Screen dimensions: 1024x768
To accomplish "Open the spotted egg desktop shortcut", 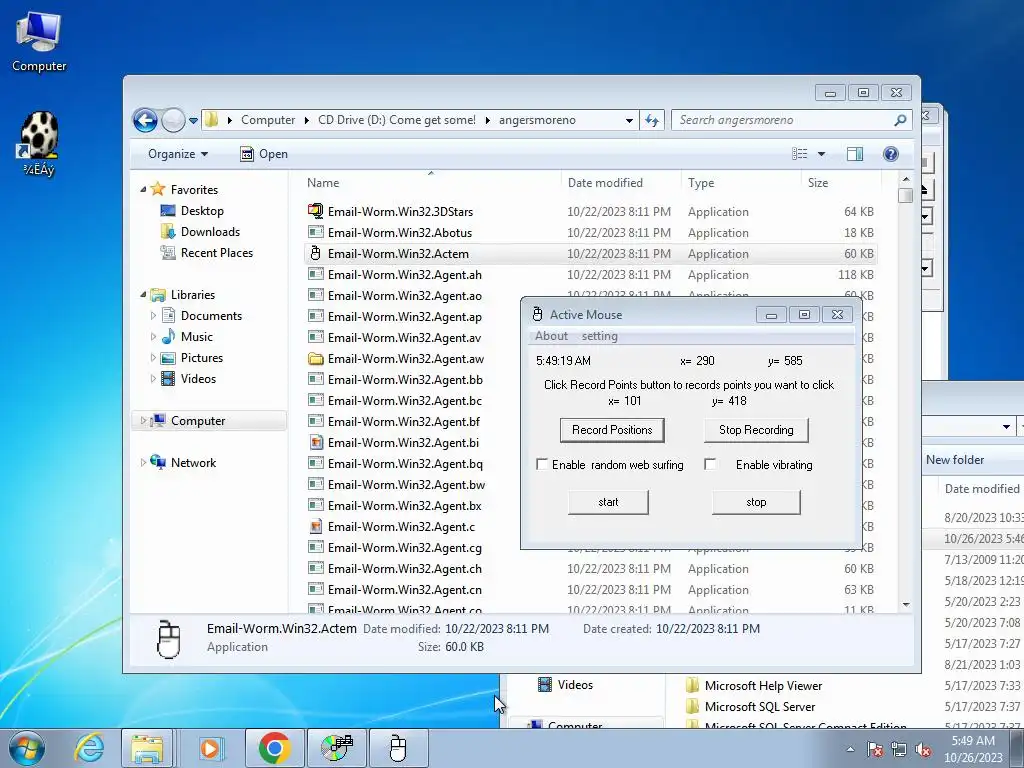I will [39, 144].
